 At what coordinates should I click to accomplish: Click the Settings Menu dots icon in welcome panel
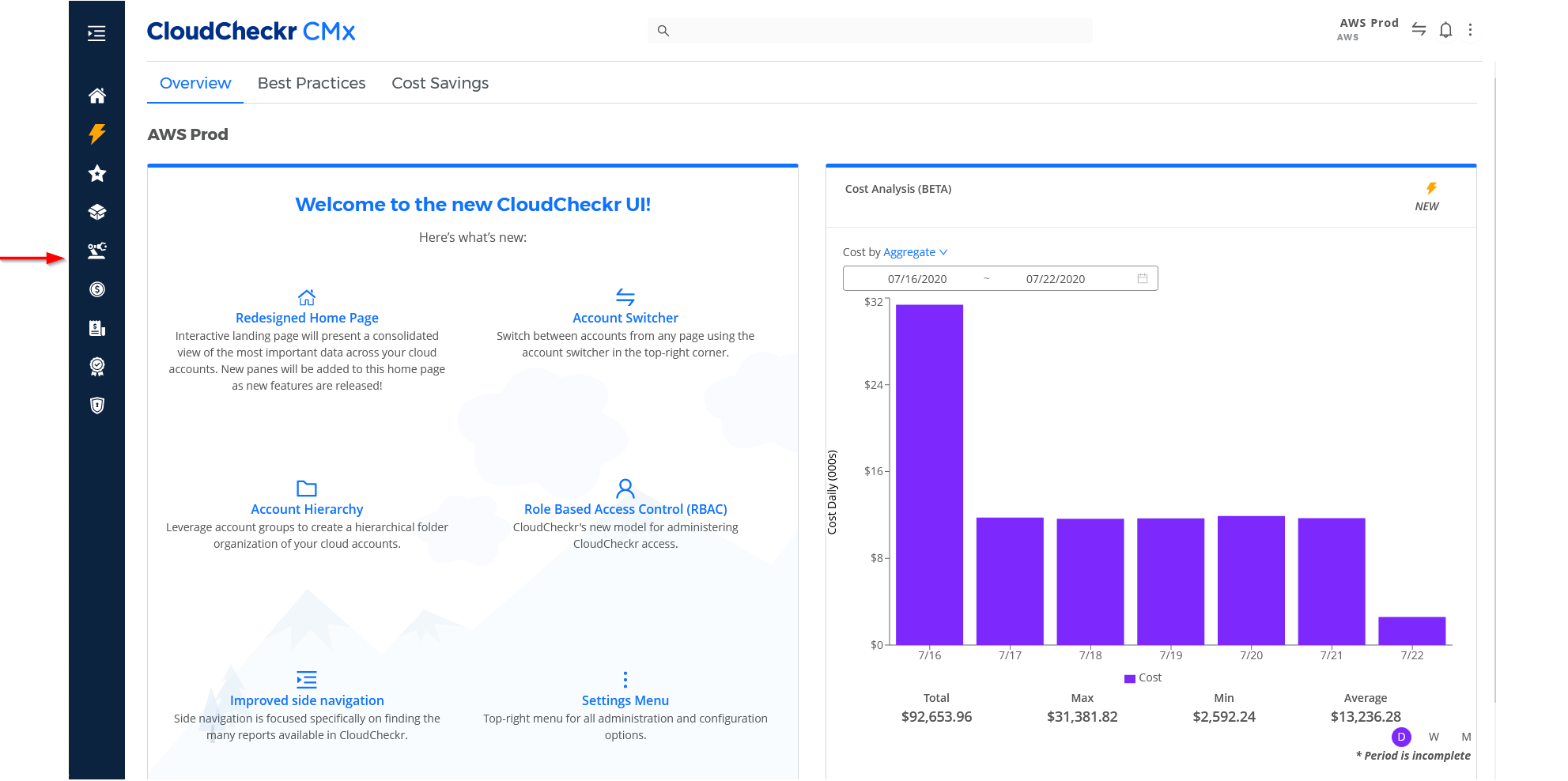(x=625, y=680)
